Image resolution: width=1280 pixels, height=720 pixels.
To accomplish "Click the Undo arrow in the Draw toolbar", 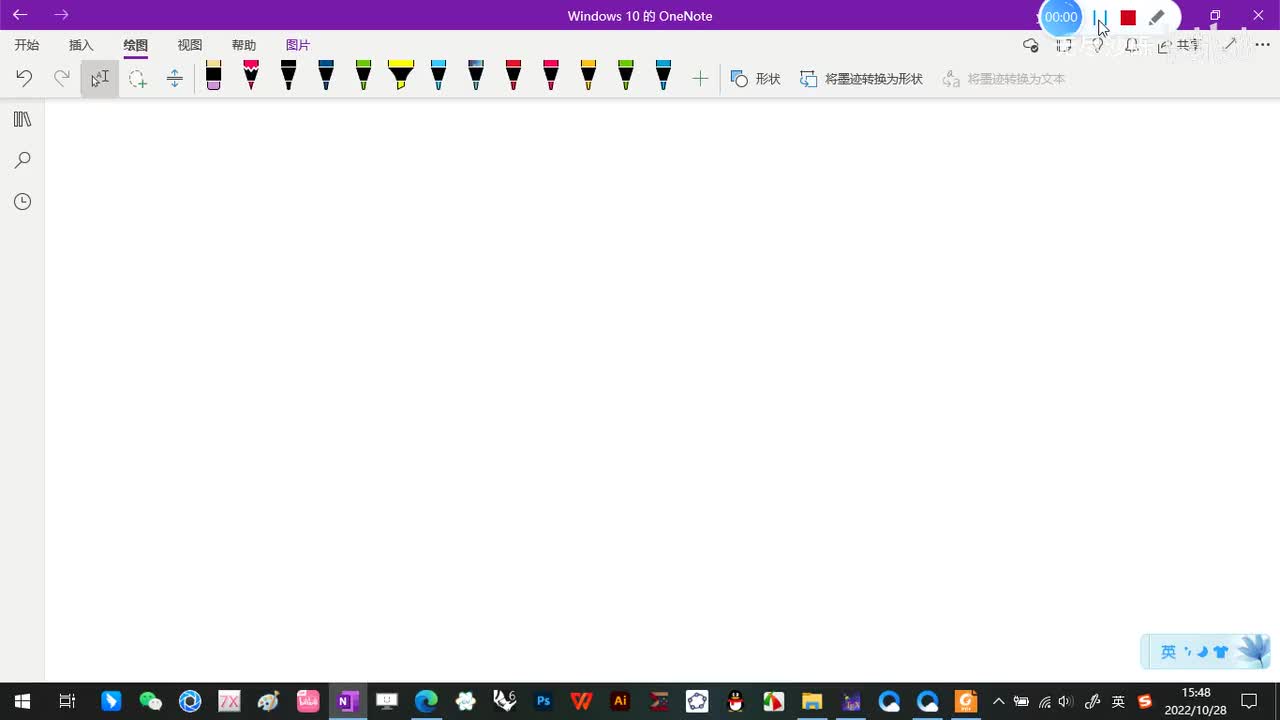I will click(24, 78).
